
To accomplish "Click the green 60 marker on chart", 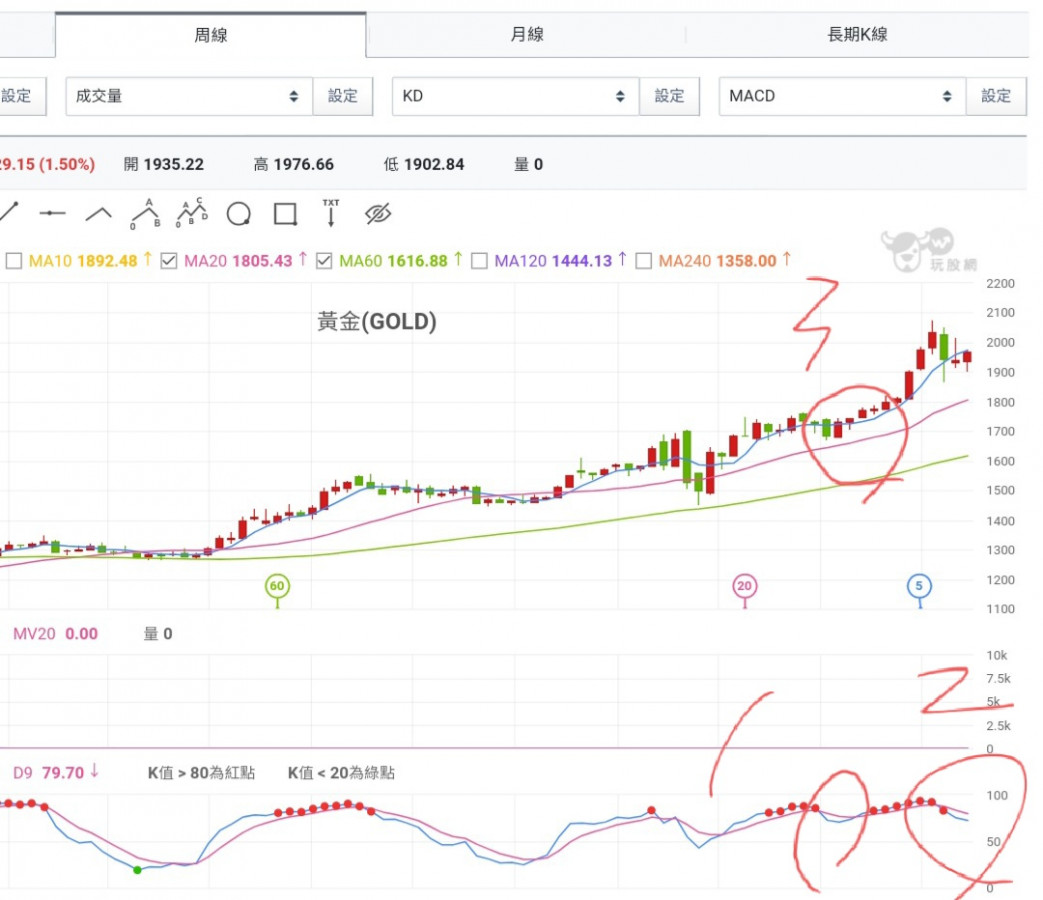I will tap(277, 586).
